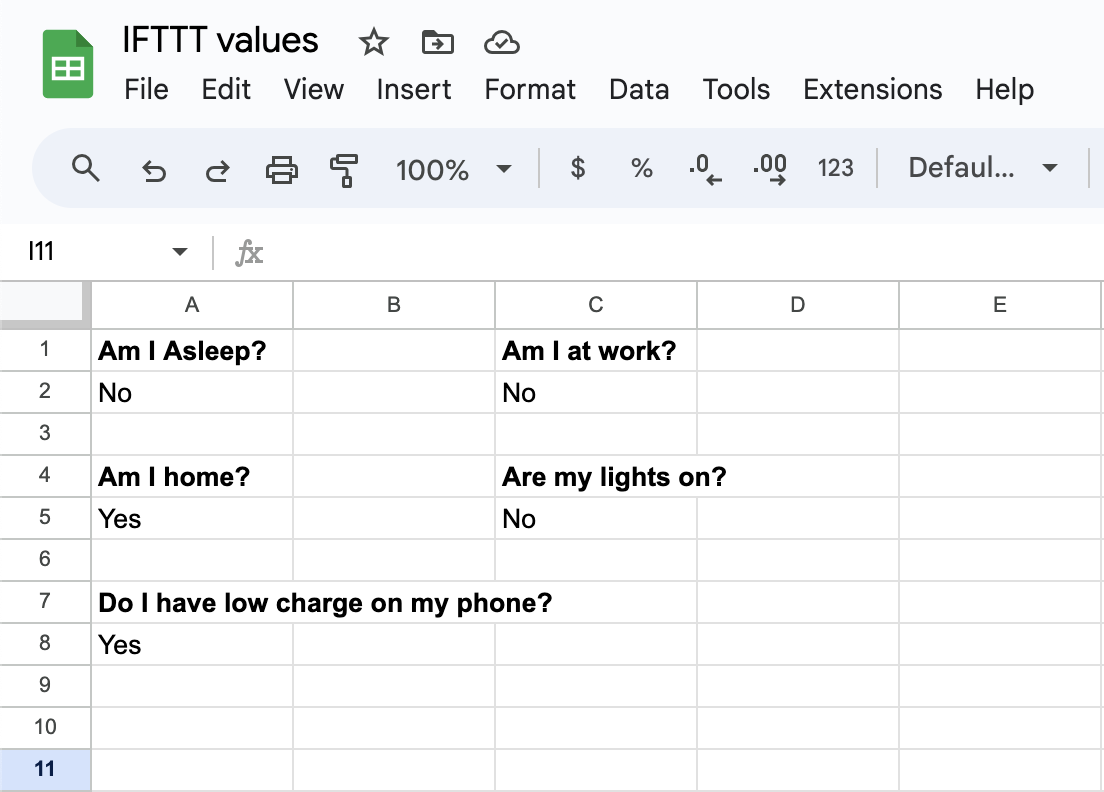
Task: Star the IFTTT values spreadsheet
Action: point(373,42)
